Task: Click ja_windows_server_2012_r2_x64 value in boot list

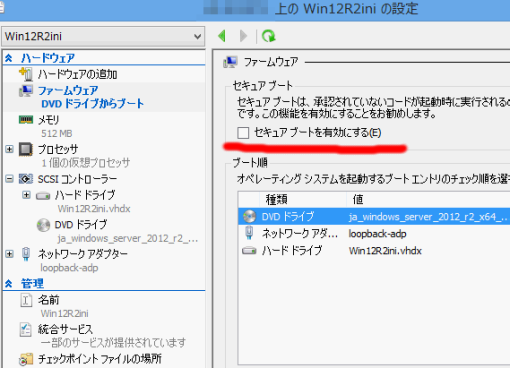Action: coord(428,217)
